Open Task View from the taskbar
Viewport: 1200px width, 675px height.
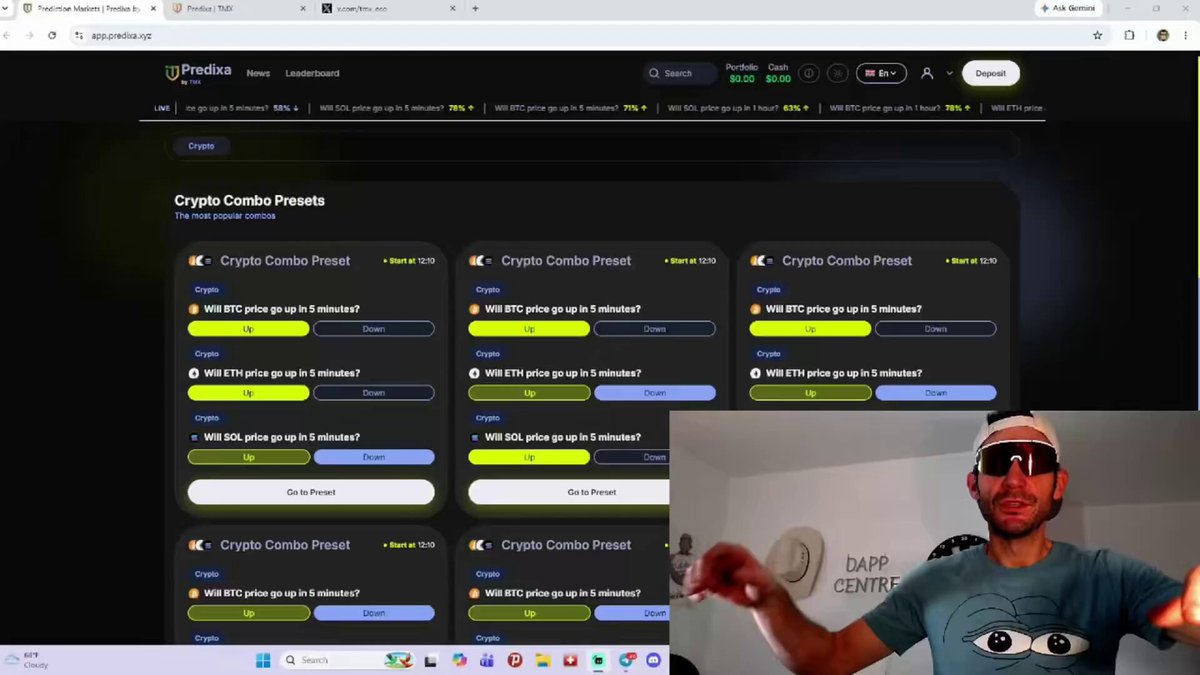(431, 660)
